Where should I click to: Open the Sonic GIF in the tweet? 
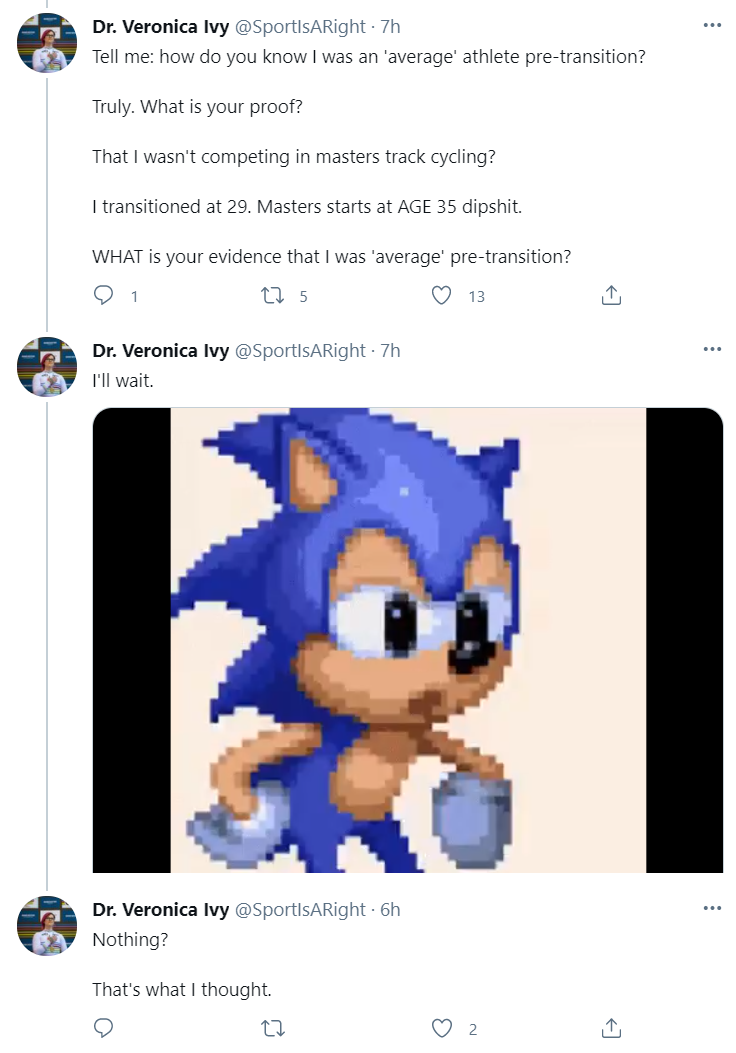(x=408, y=640)
